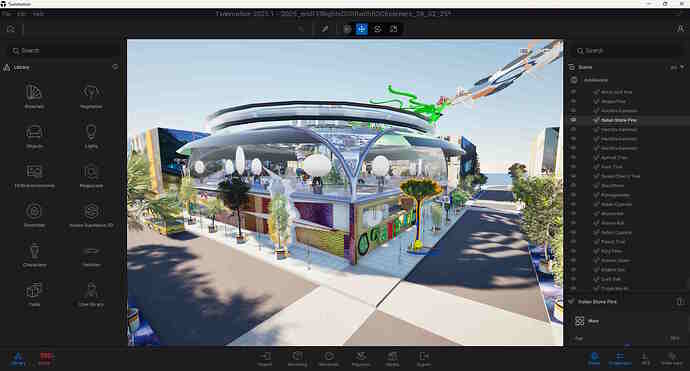Open the Export dock panel

424,359
